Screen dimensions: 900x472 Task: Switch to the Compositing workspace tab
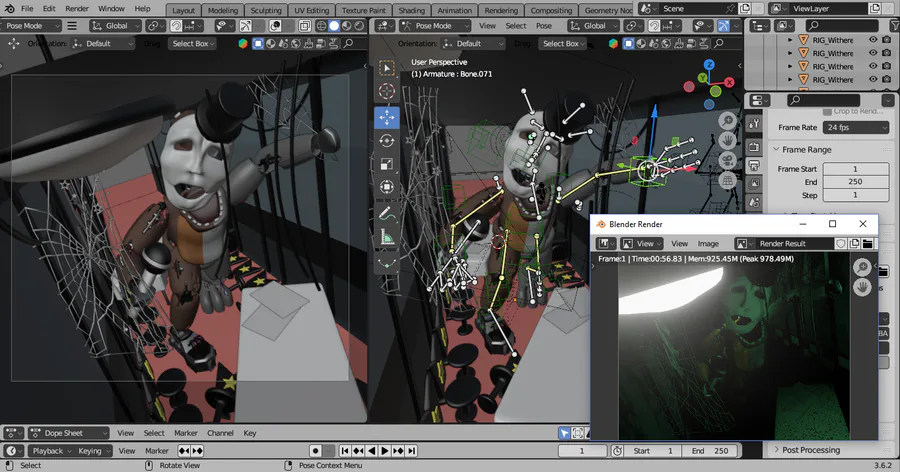(x=551, y=10)
